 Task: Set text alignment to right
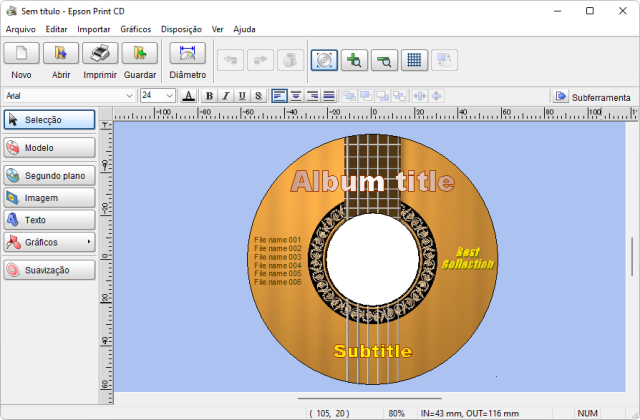(312, 96)
